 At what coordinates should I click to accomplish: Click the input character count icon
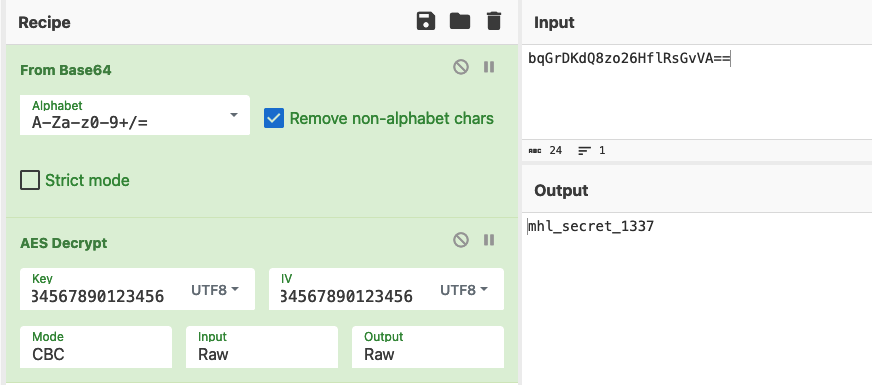534,150
